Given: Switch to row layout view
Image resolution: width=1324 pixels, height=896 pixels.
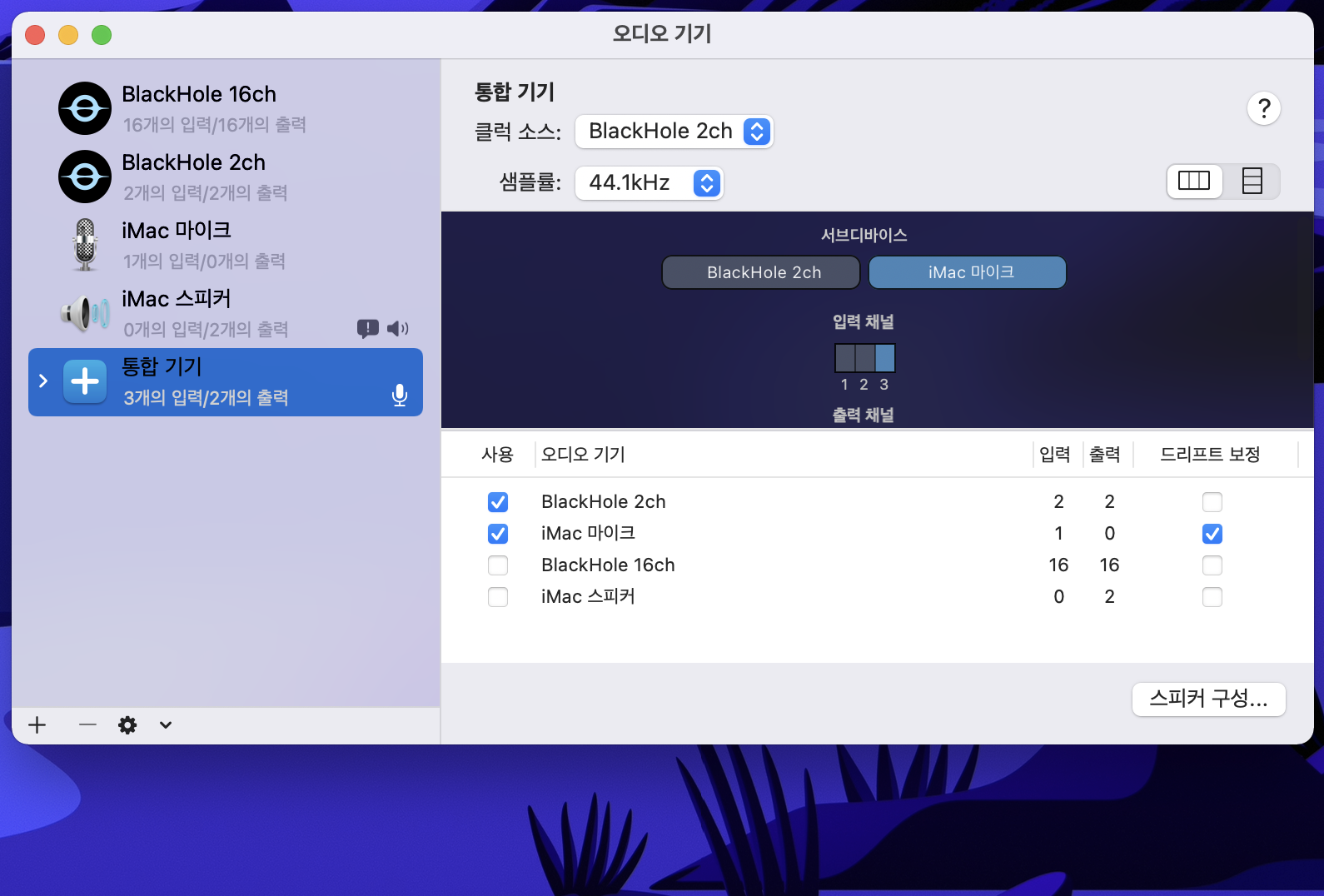Looking at the screenshot, I should (1252, 181).
